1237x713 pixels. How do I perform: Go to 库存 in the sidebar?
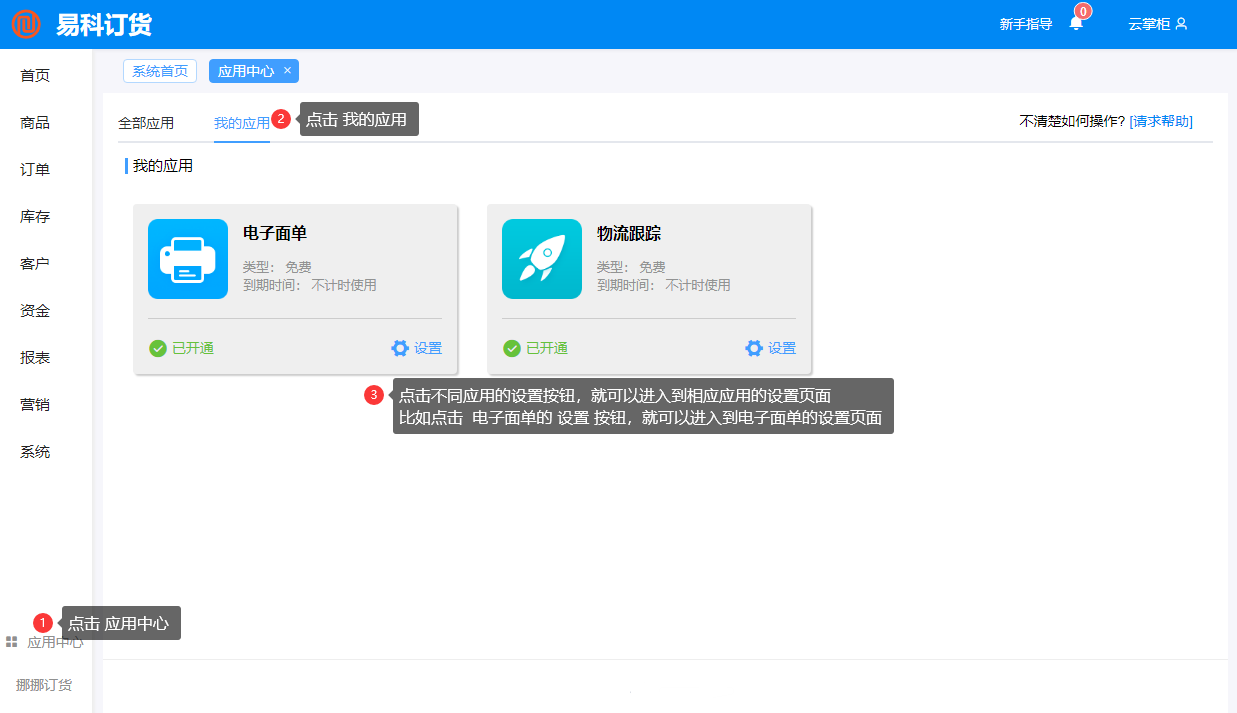(35, 217)
